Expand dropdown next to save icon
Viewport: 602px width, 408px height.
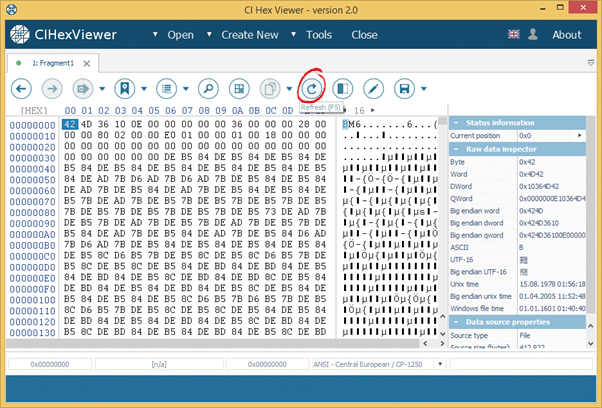pyautogui.click(x=424, y=89)
